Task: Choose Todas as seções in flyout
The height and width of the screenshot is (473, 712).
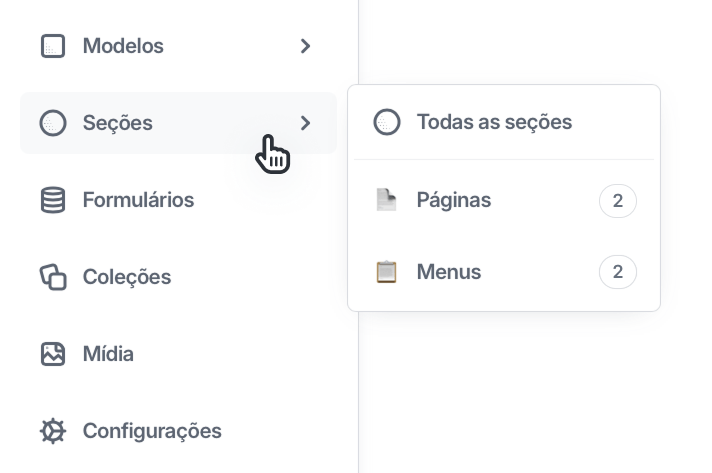Action: pos(504,122)
